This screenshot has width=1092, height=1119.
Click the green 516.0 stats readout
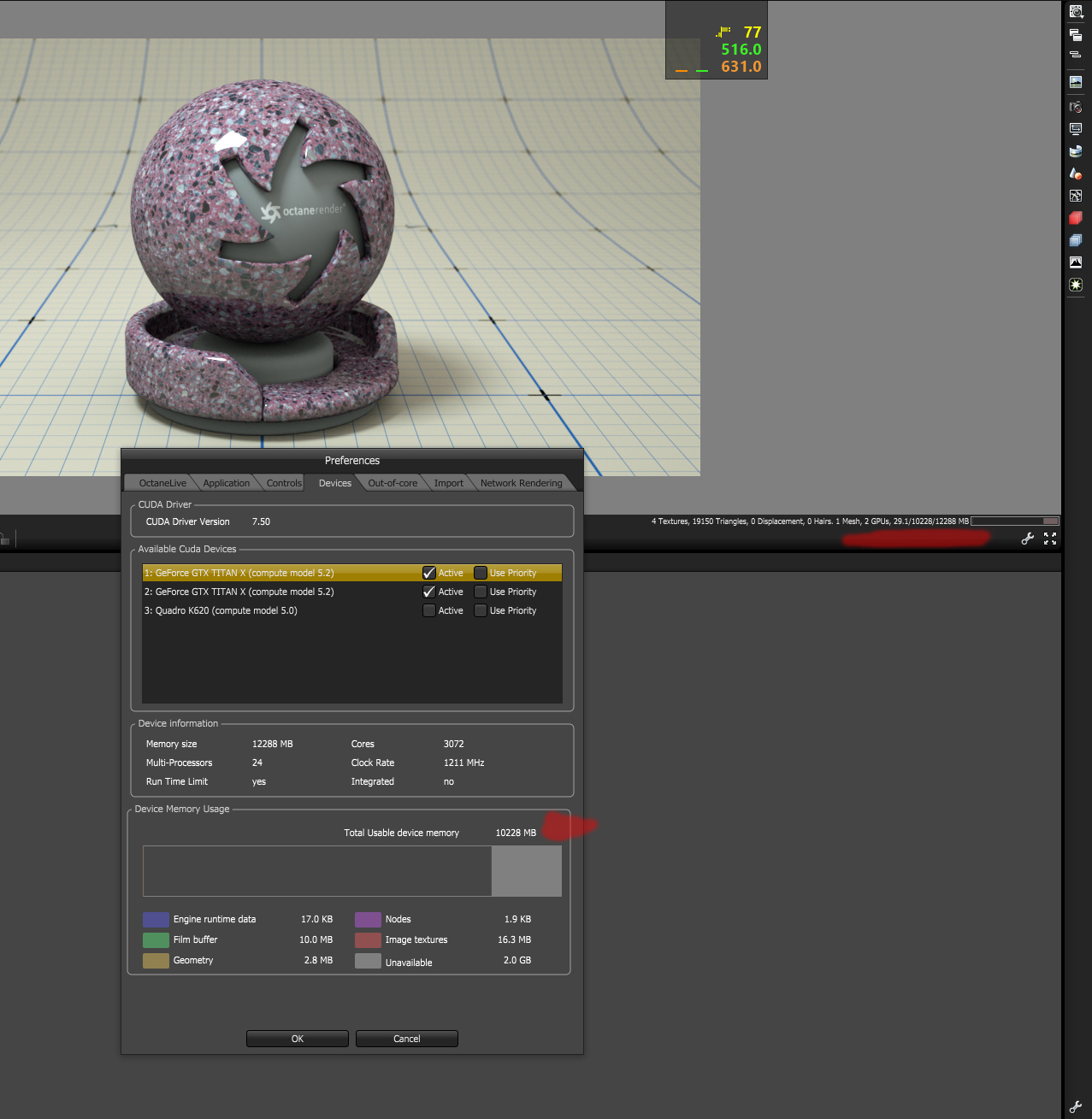click(741, 50)
